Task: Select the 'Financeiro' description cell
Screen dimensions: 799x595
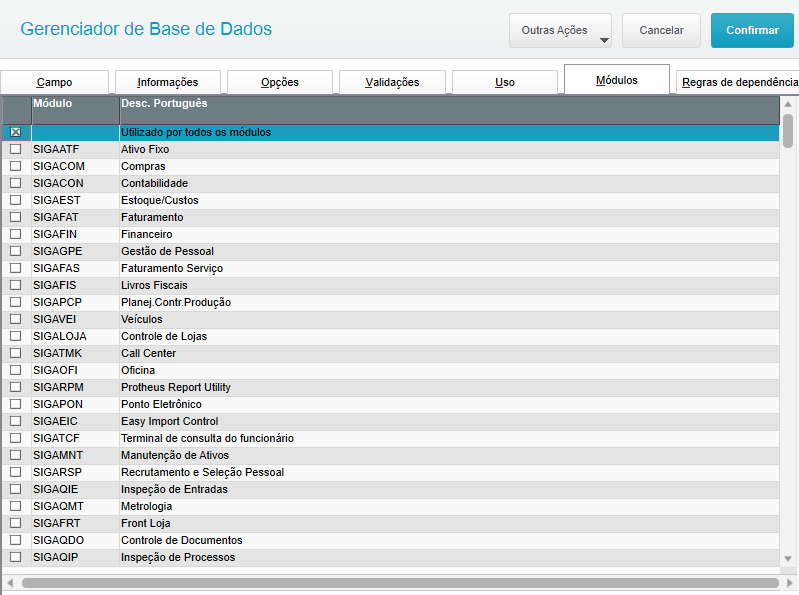Action: (x=449, y=234)
